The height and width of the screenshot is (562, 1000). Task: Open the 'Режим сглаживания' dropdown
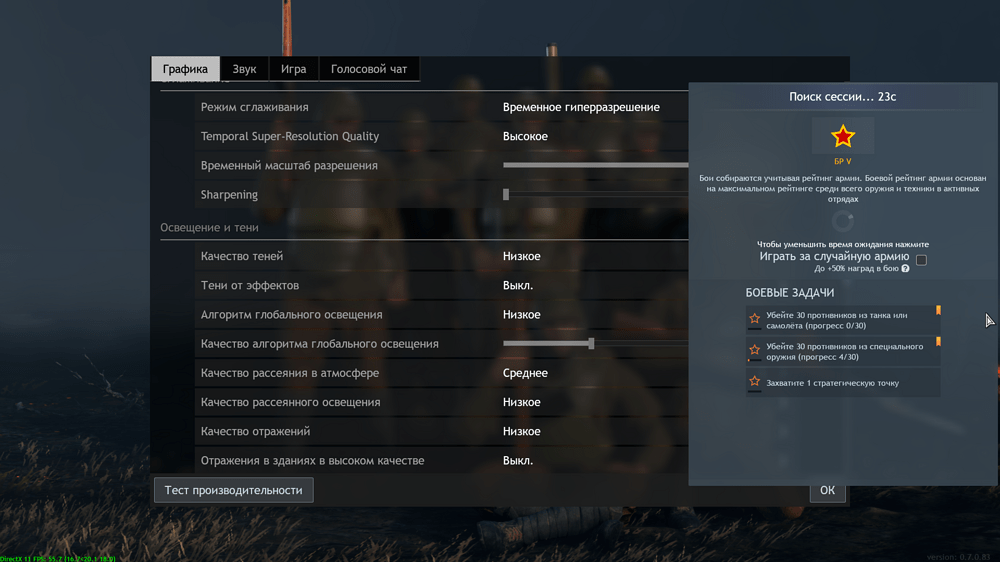581,107
